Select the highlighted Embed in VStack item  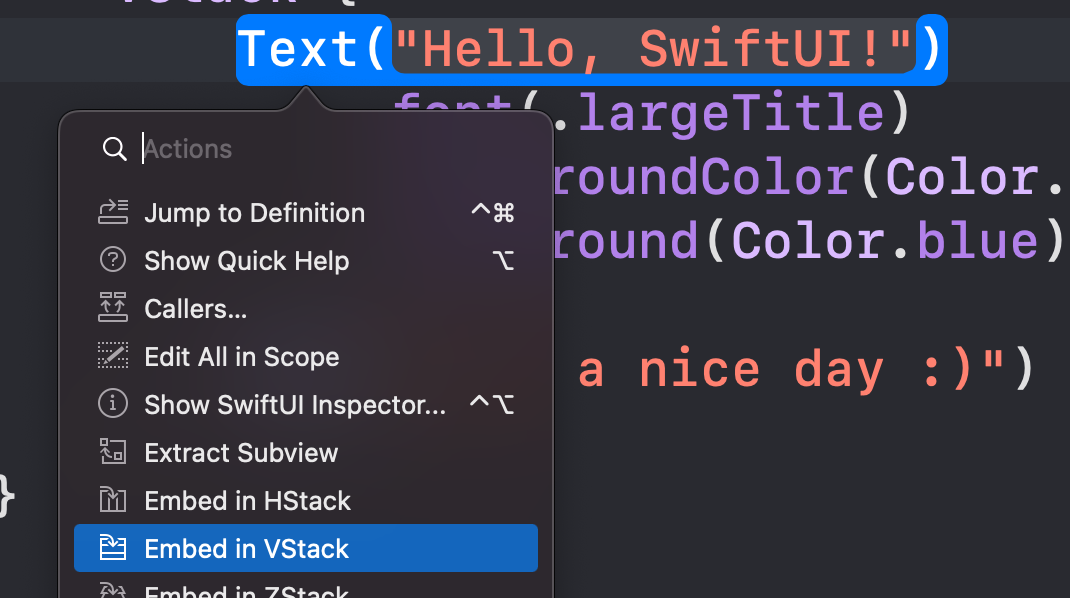tap(306, 548)
